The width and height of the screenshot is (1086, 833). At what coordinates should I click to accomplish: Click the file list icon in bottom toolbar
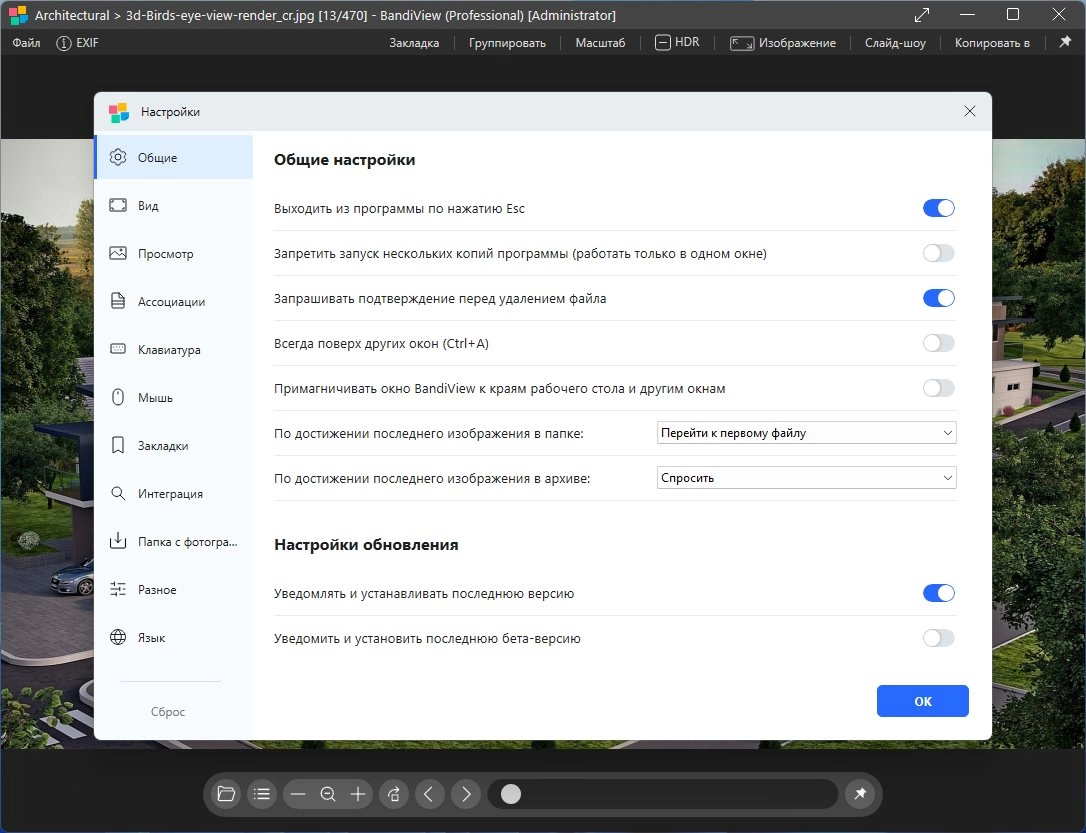tap(262, 794)
